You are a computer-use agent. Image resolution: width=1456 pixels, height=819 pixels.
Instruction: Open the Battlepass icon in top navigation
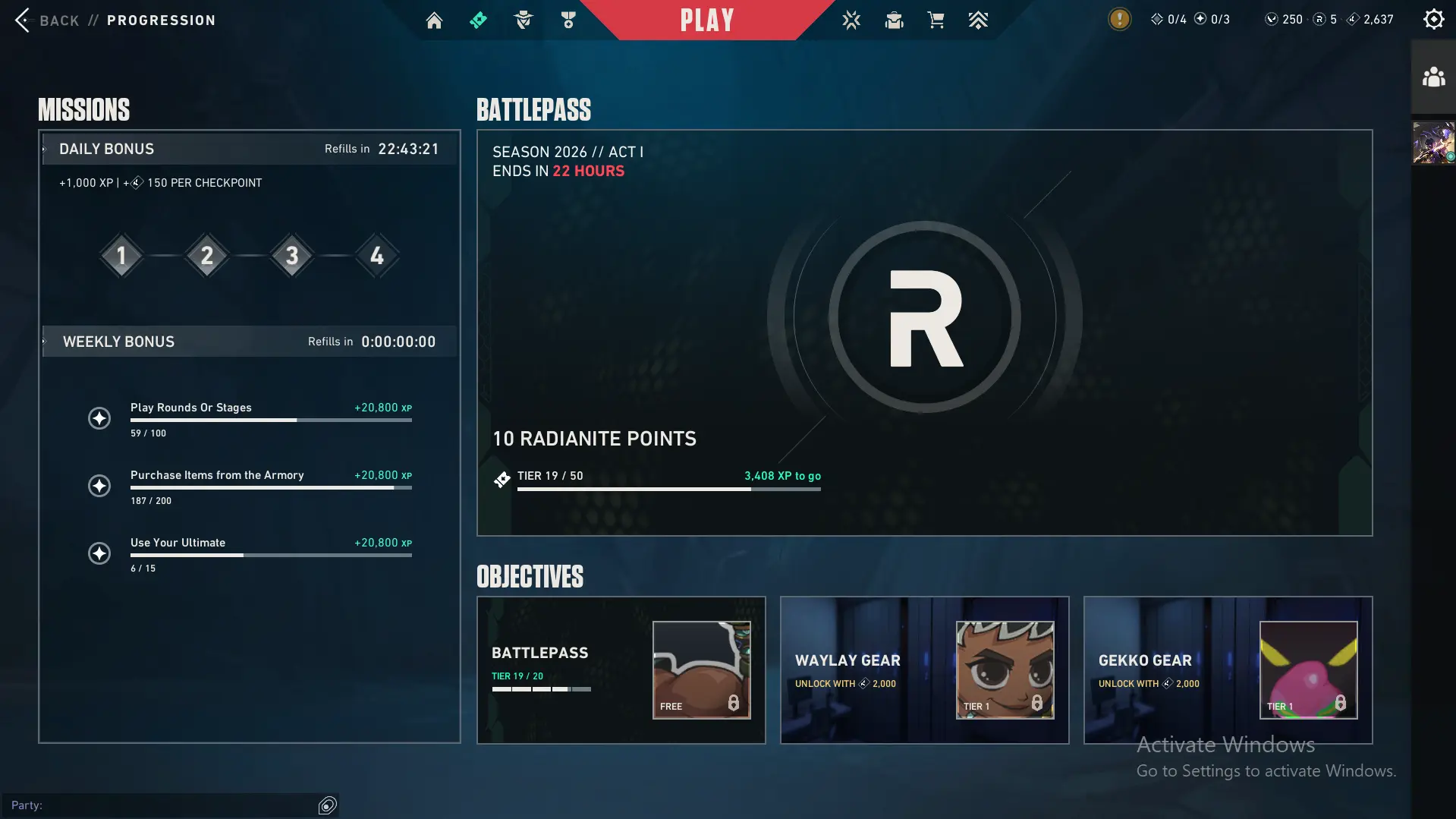pyautogui.click(x=478, y=20)
